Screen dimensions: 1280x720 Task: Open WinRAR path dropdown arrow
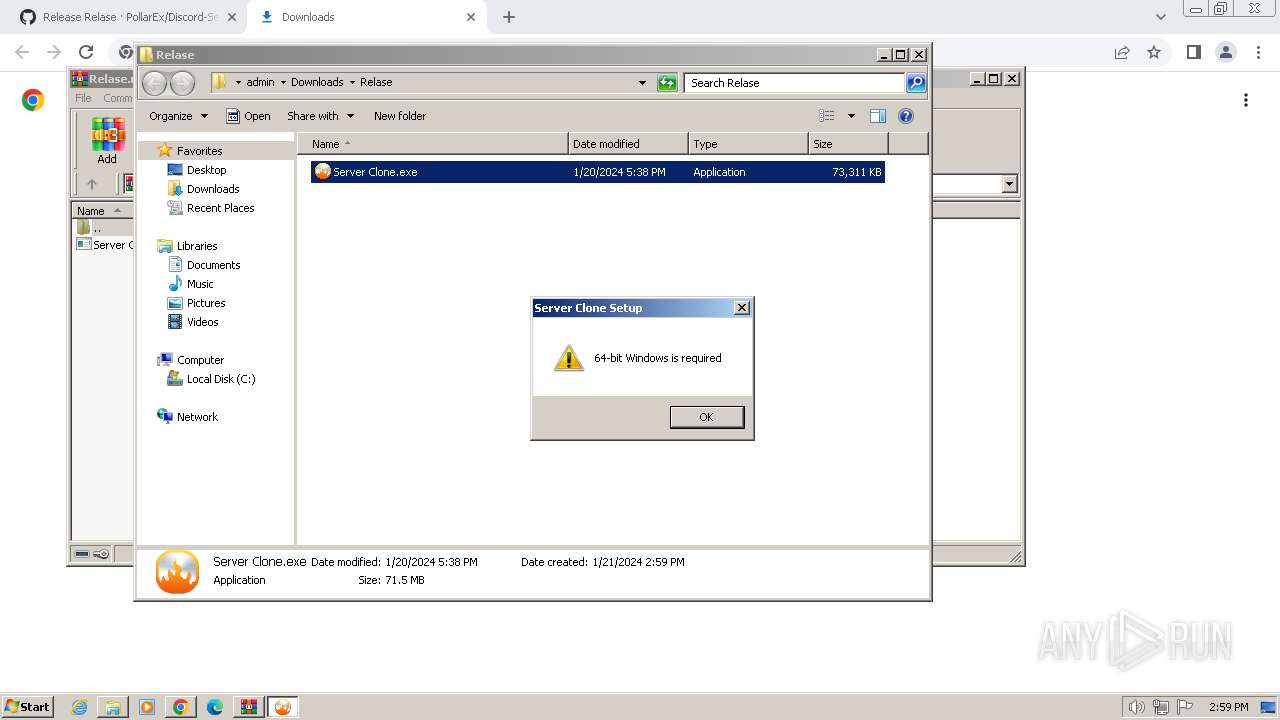1009,184
